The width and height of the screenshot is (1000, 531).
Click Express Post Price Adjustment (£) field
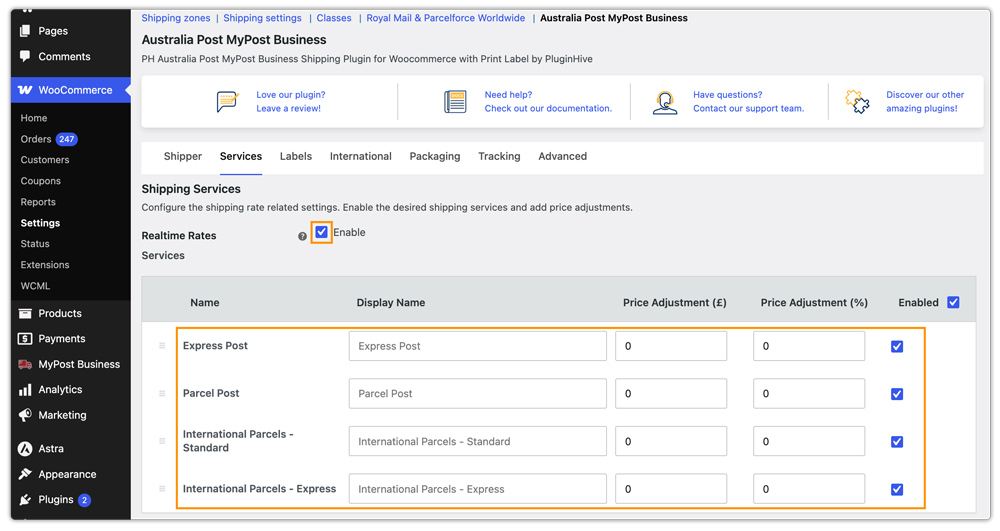[671, 346]
